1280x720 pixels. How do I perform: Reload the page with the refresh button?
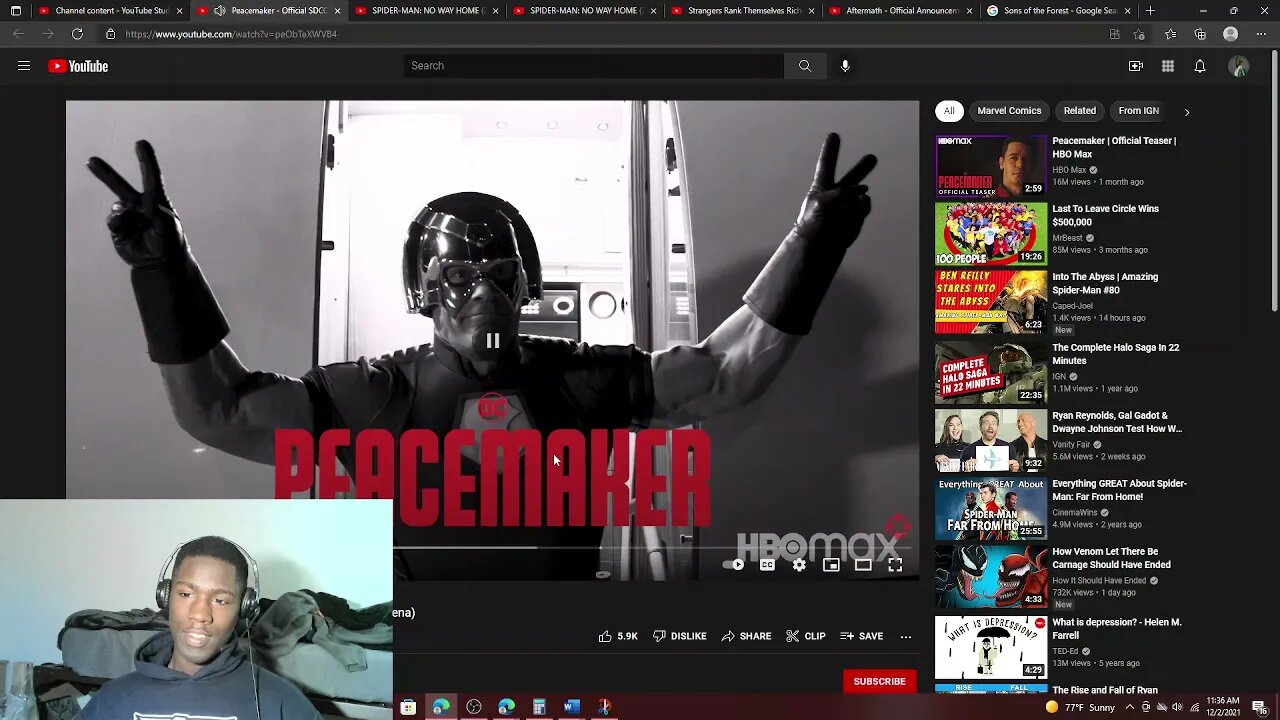pyautogui.click(x=77, y=34)
